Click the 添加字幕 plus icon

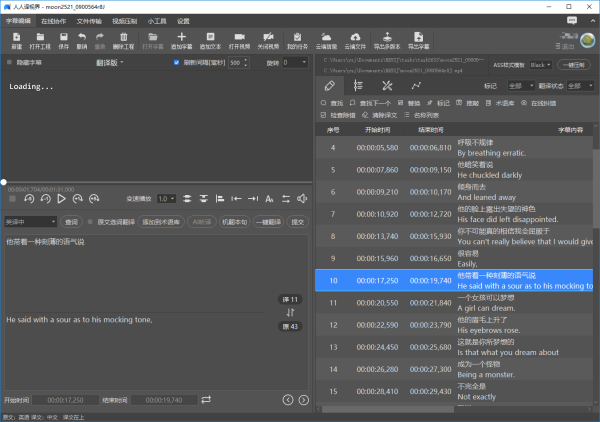point(181,39)
